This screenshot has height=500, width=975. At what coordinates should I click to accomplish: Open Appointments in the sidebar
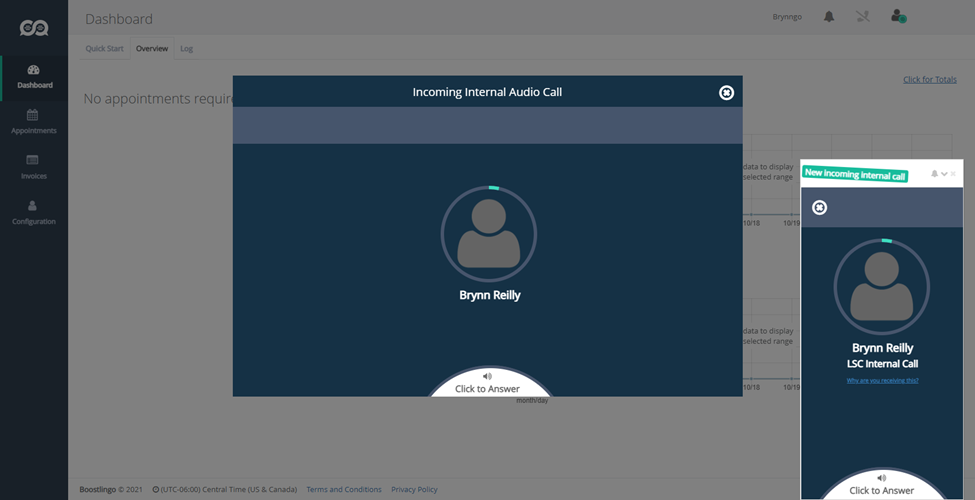(34, 122)
